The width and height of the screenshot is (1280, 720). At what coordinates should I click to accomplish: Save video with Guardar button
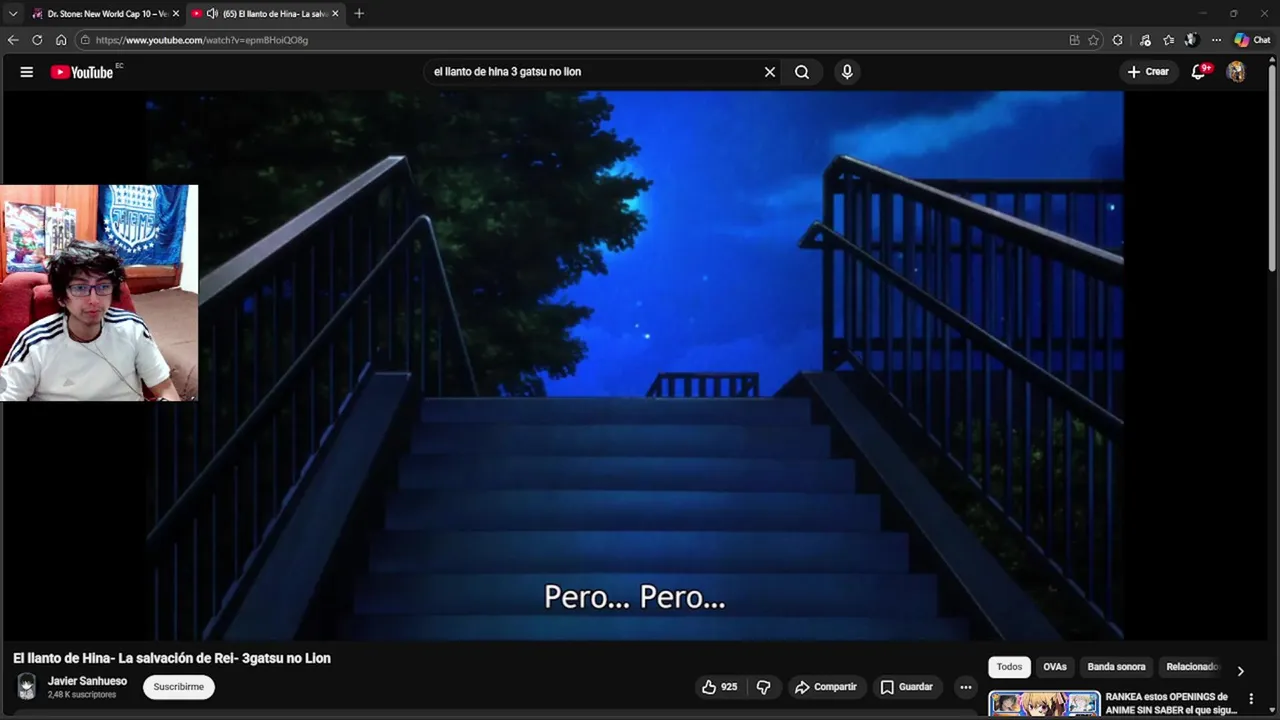[907, 687]
